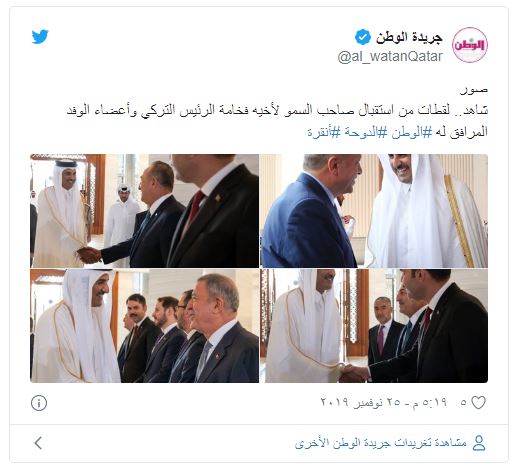Open the hashtag #الوطن
The height and width of the screenshot is (466, 516).
(x=411, y=132)
